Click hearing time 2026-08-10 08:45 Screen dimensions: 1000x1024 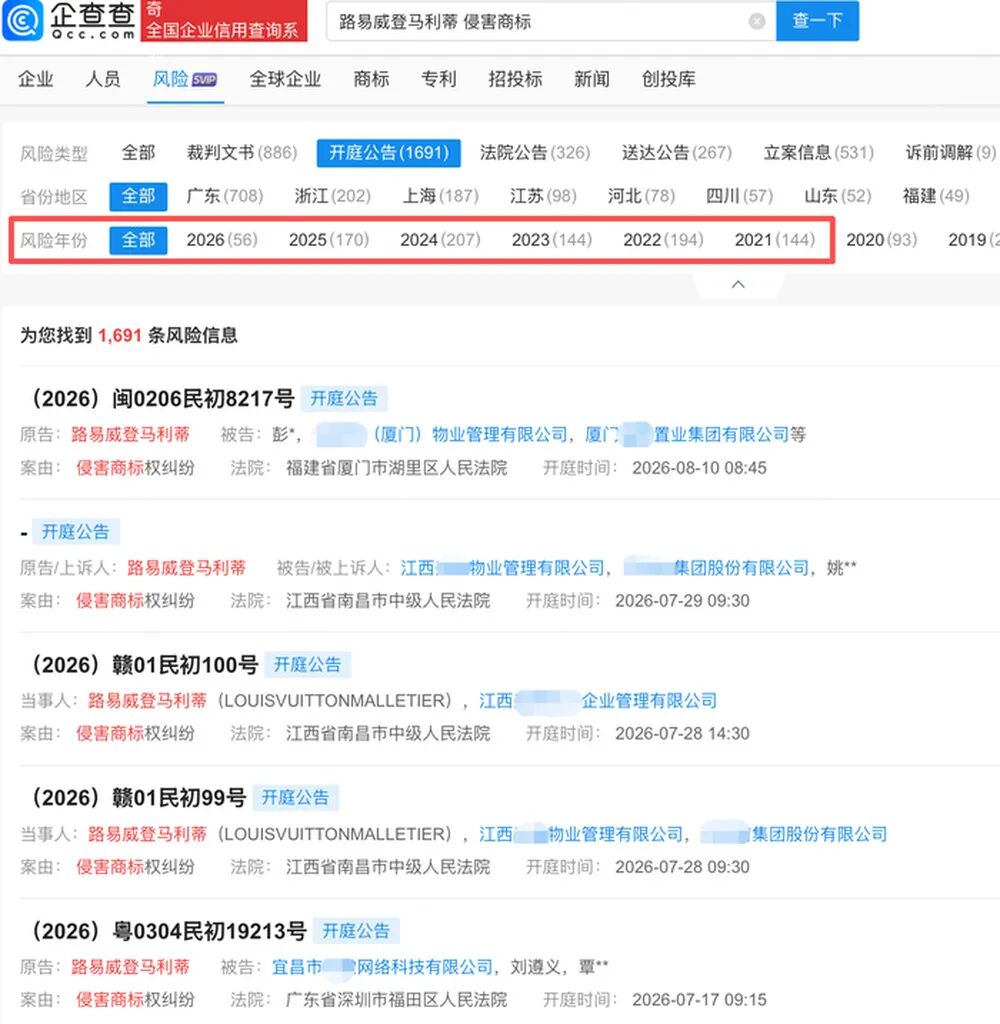(x=699, y=468)
